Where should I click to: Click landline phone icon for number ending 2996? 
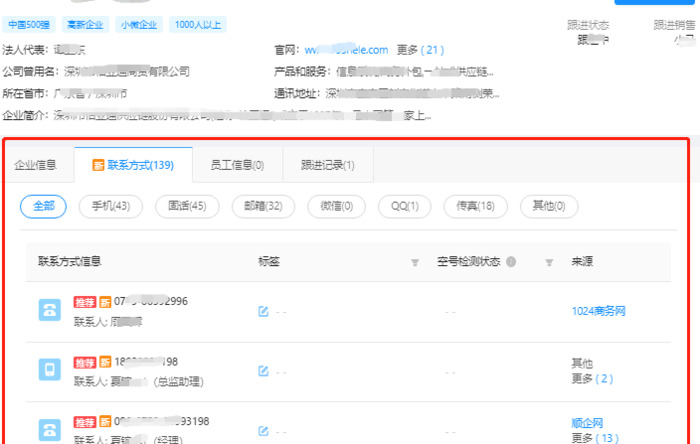50,310
